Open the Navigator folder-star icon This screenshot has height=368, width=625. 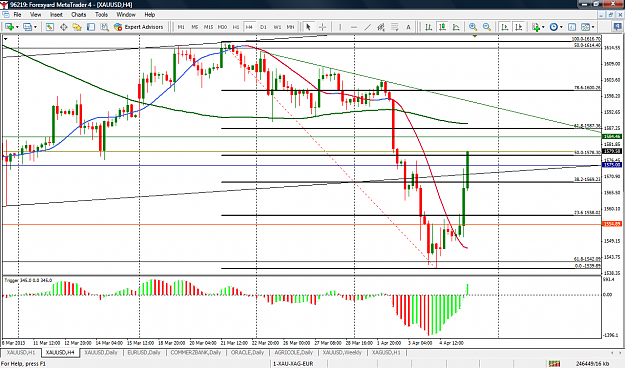tap(77, 27)
